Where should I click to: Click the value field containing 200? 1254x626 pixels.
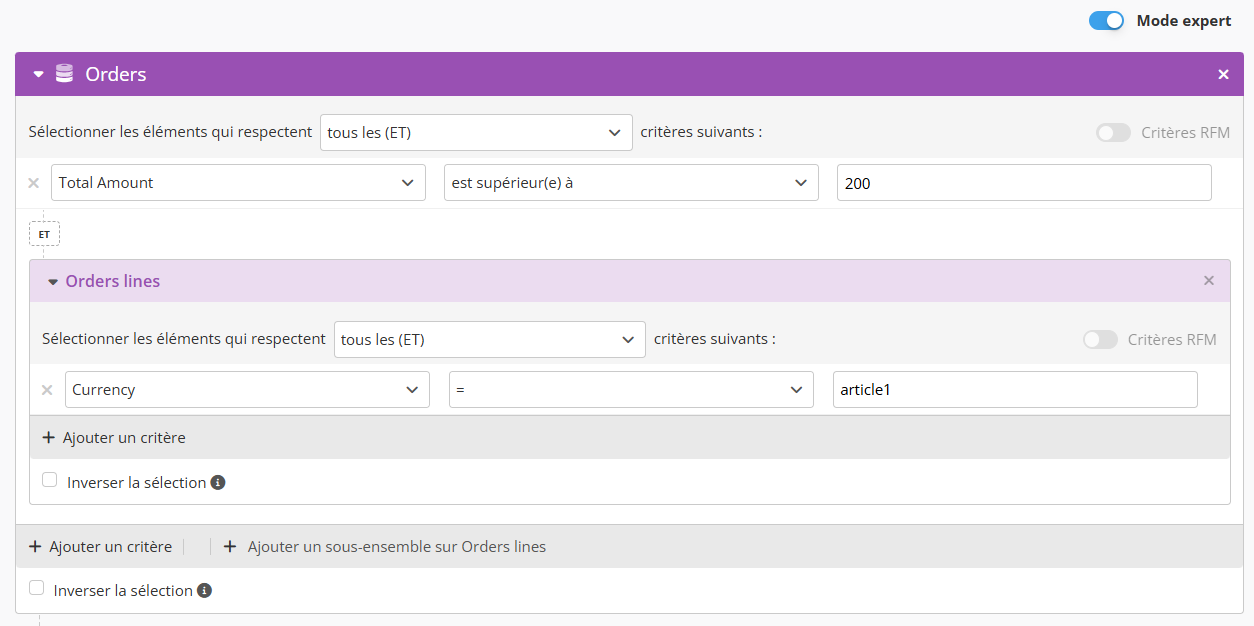[x=1024, y=183]
